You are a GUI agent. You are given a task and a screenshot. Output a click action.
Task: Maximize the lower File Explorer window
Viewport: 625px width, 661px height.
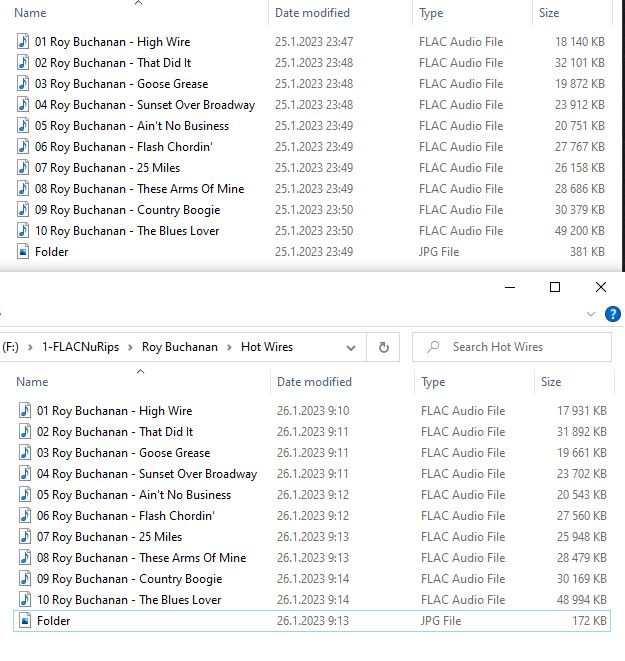555,288
